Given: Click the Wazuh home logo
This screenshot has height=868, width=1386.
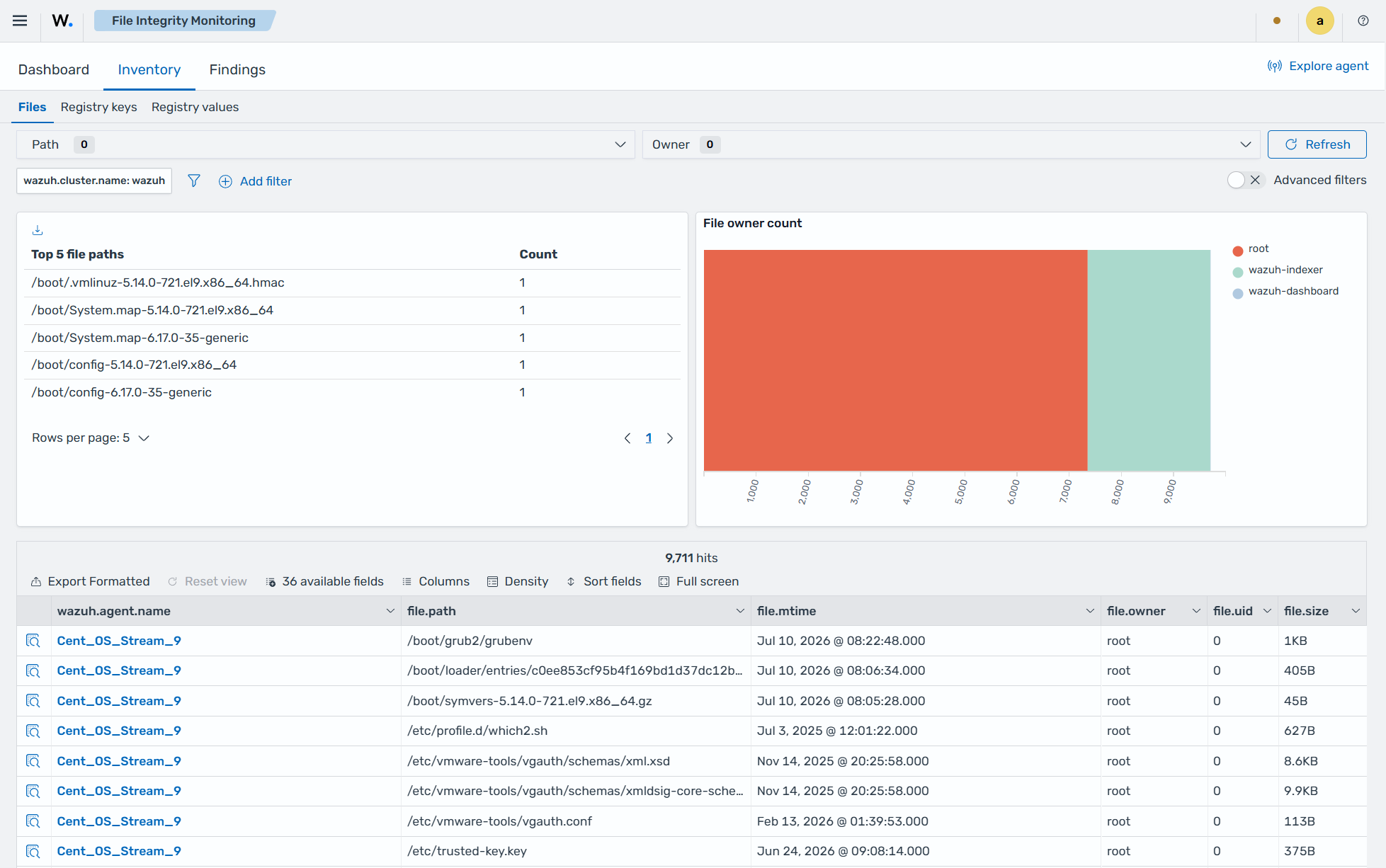Looking at the screenshot, I should [x=62, y=21].
